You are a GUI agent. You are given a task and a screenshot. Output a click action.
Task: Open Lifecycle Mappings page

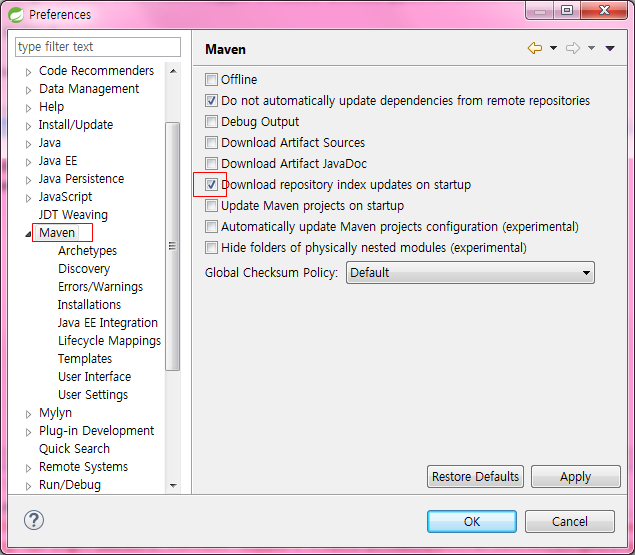(x=109, y=341)
